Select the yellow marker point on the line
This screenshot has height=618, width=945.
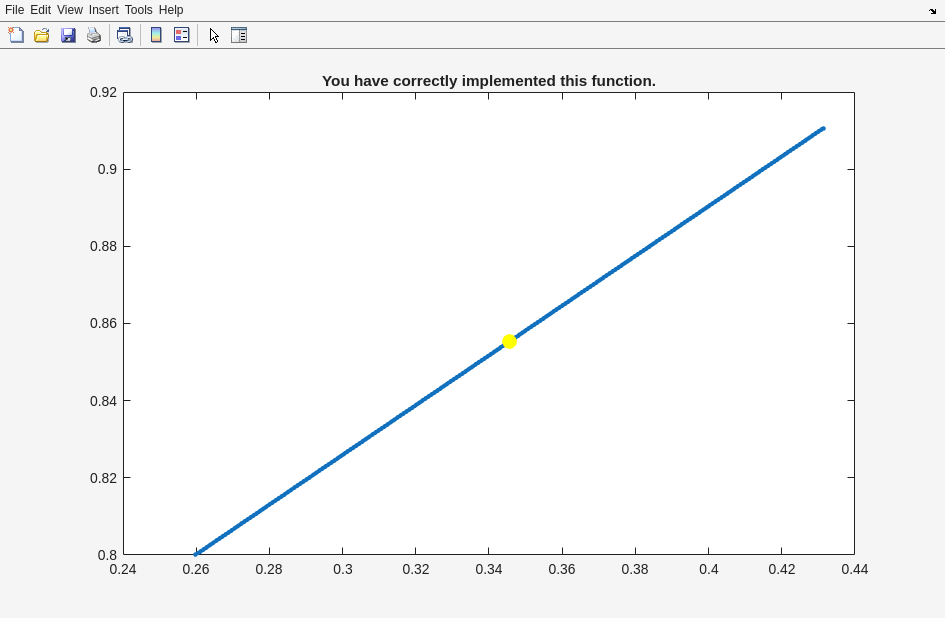(x=509, y=342)
